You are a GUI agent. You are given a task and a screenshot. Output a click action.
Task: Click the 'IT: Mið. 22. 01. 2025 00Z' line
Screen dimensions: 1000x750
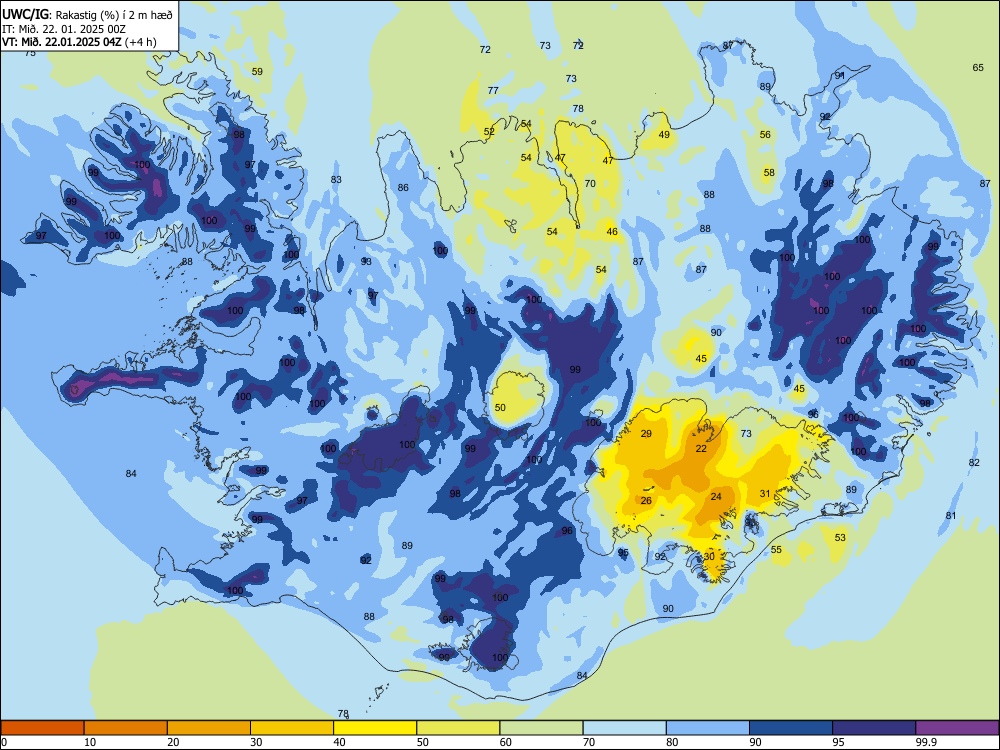64,29
